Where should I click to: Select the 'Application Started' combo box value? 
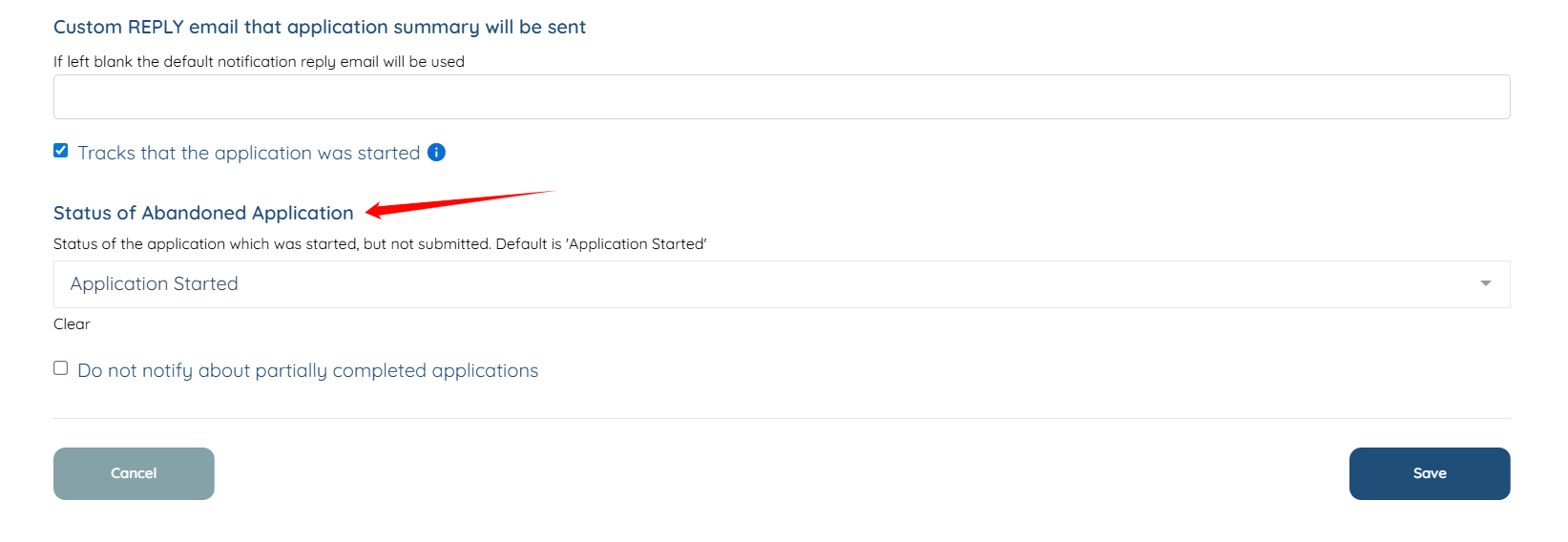[155, 284]
